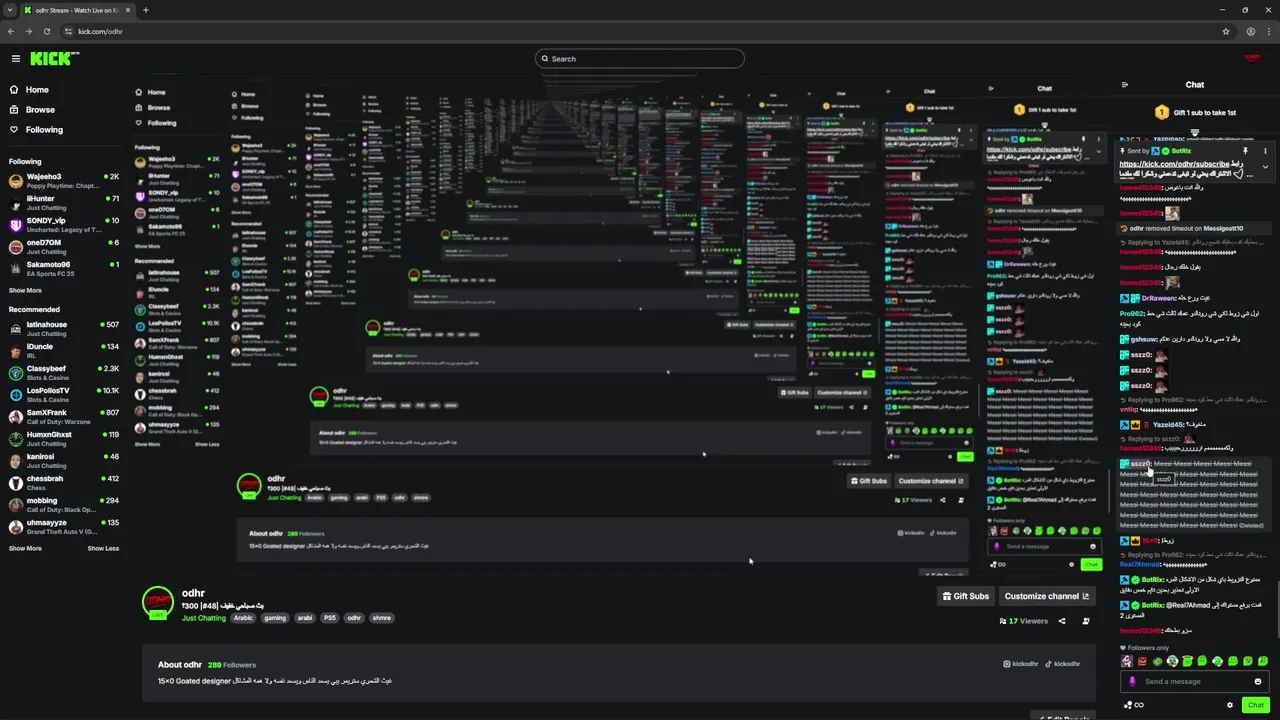This screenshot has width=1280, height=720.
Task: Click the KICK logo in the header
Action: coord(50,59)
